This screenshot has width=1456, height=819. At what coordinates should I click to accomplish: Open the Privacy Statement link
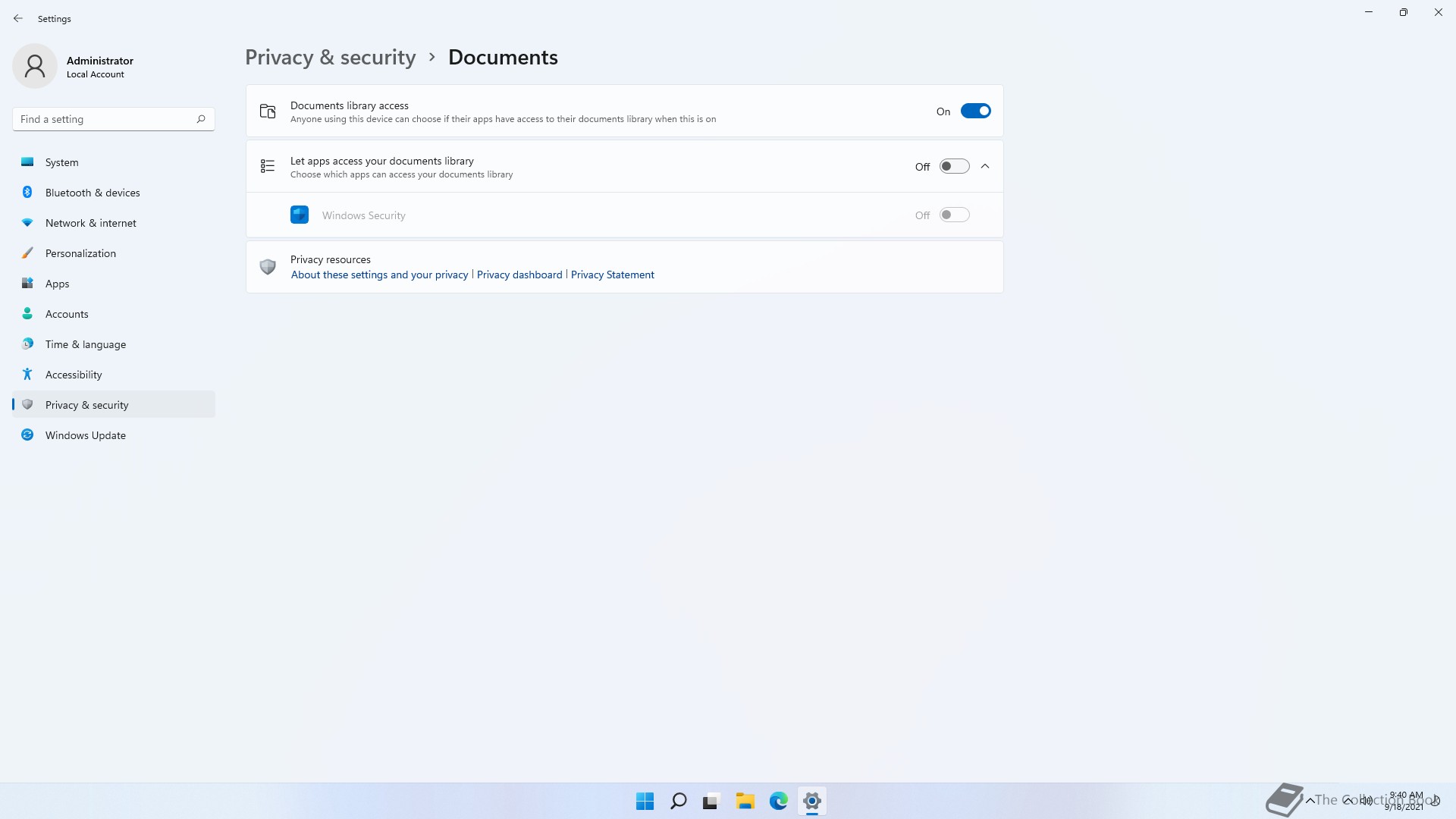click(612, 275)
